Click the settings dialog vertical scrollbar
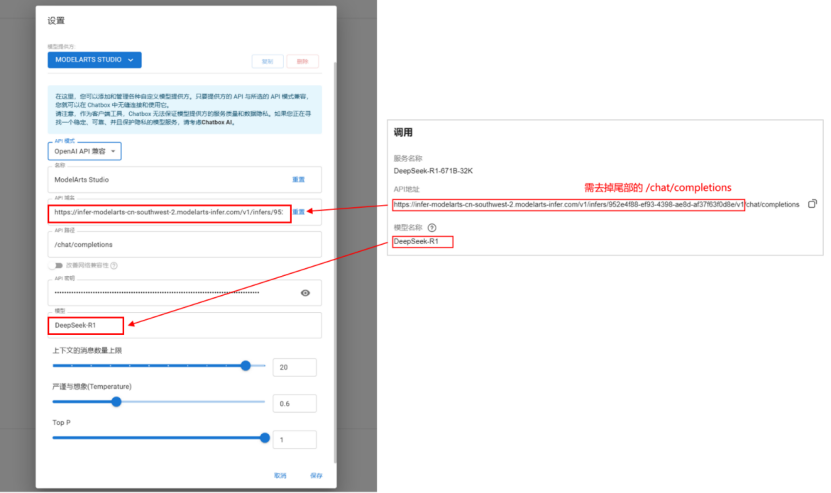Screen dimensions: 831x493 tap(334, 262)
